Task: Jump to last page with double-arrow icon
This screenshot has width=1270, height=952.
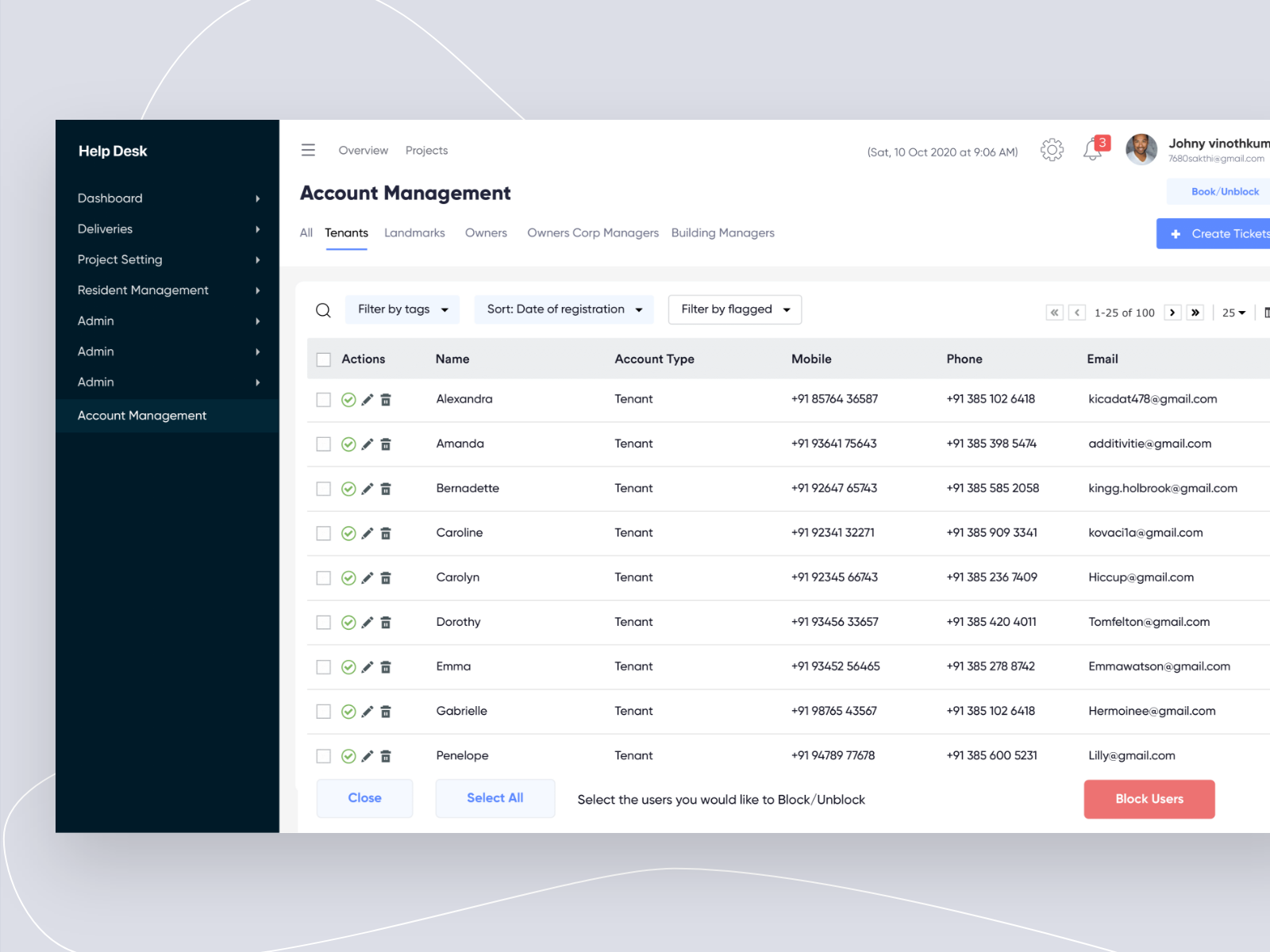Action: (1195, 313)
